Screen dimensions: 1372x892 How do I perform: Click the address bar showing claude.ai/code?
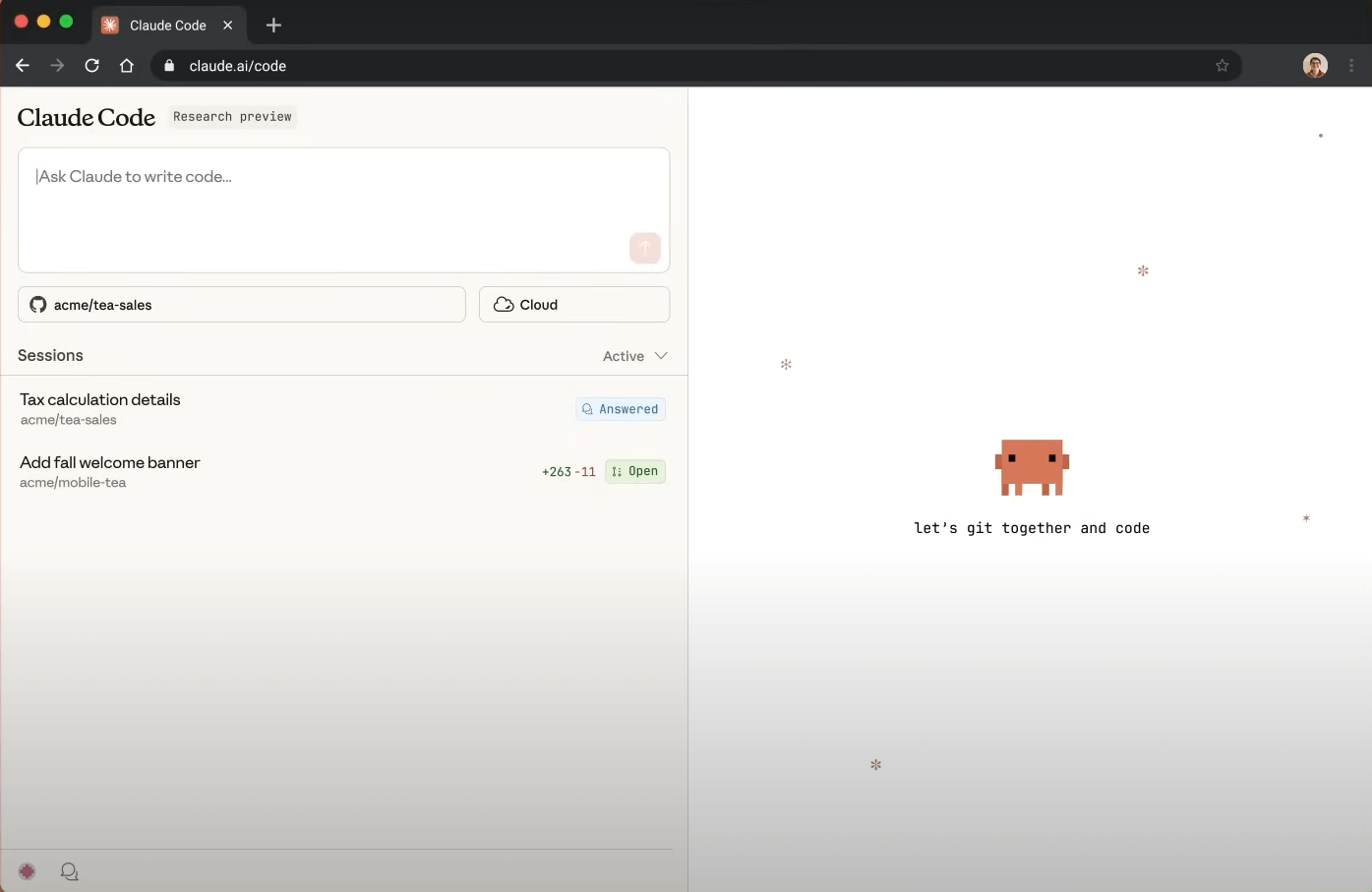(695, 66)
